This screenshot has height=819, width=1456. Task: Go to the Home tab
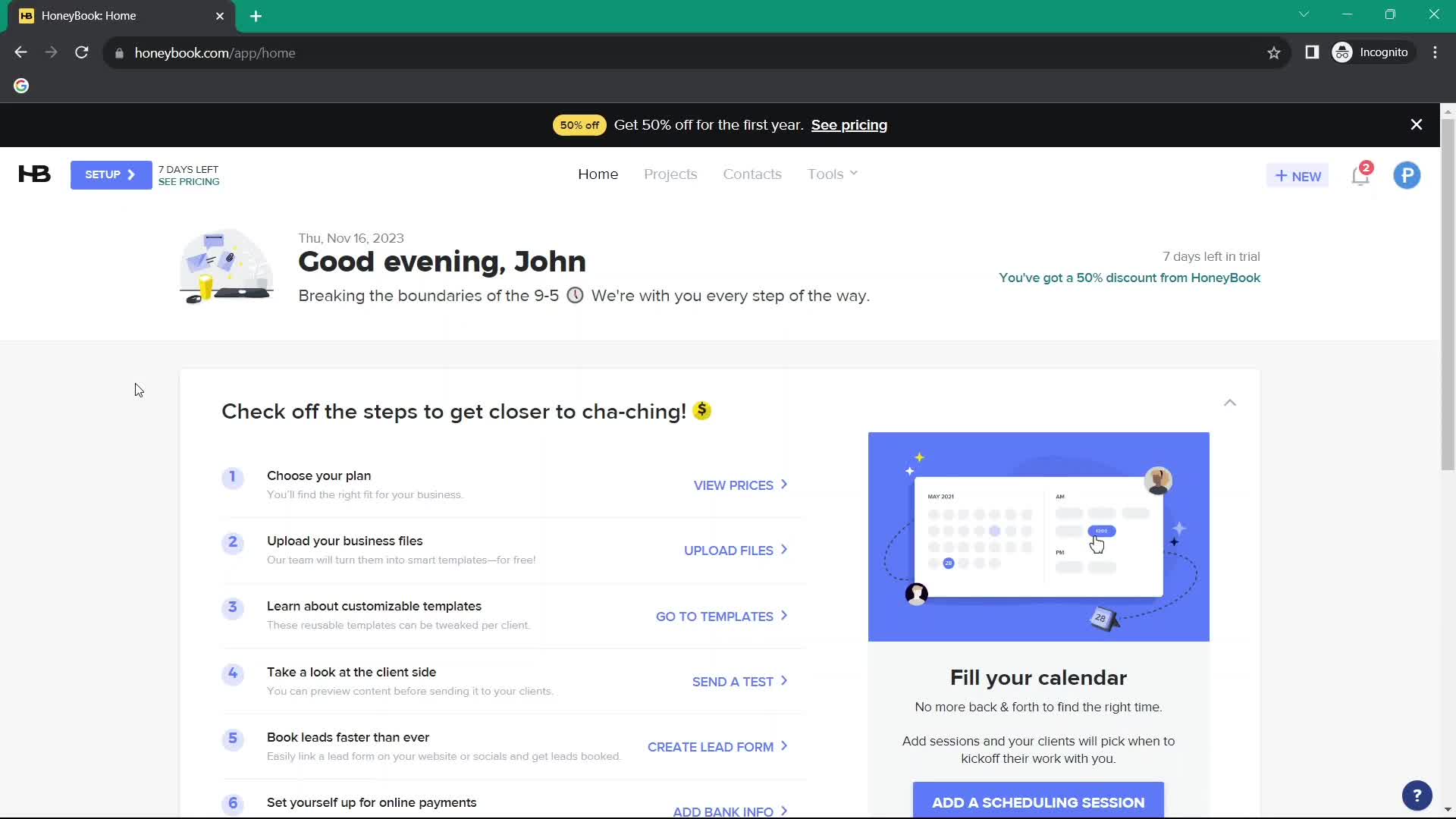(x=598, y=174)
